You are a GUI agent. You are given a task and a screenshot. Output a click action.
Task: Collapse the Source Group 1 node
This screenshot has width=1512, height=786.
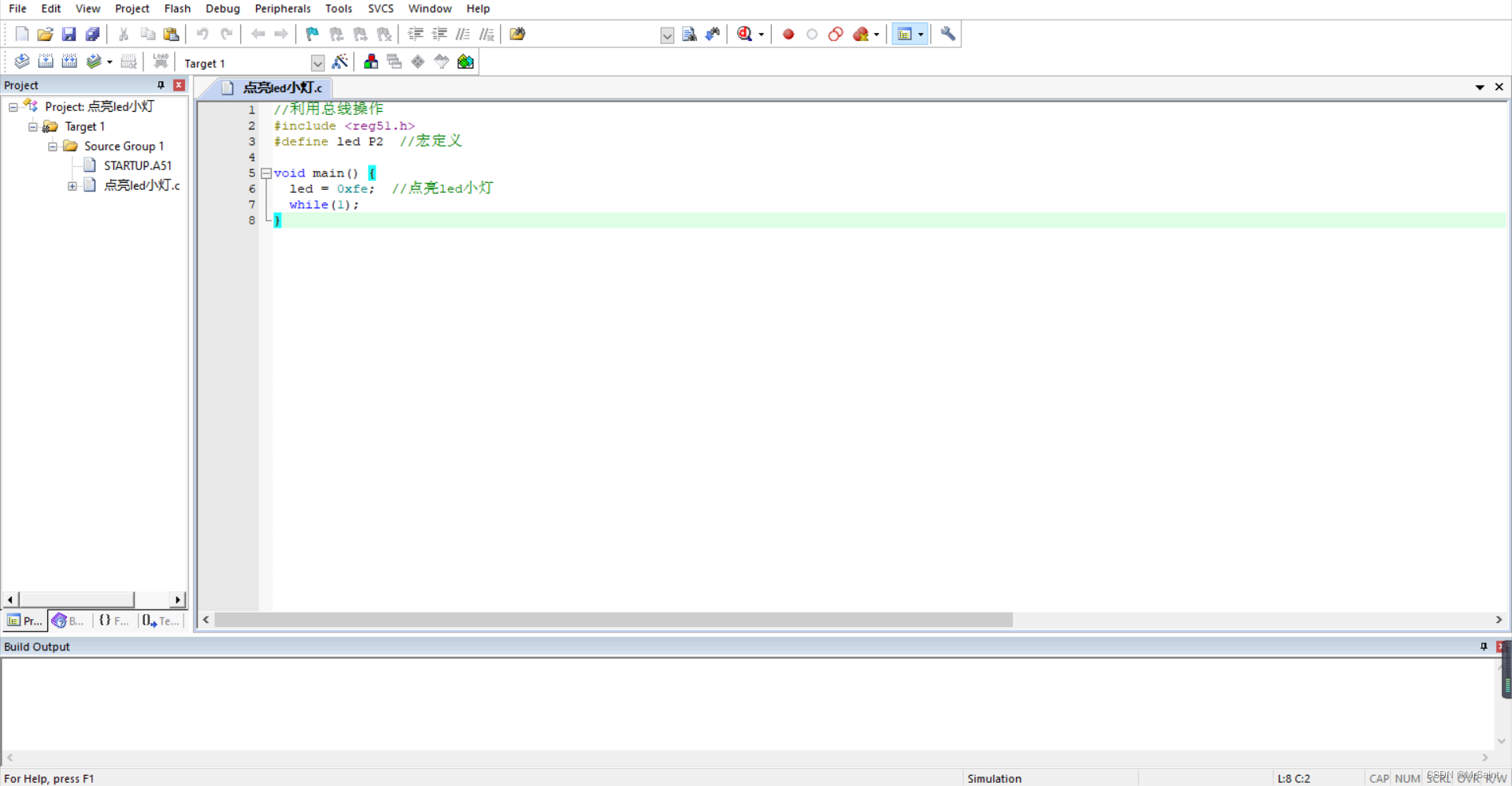53,146
